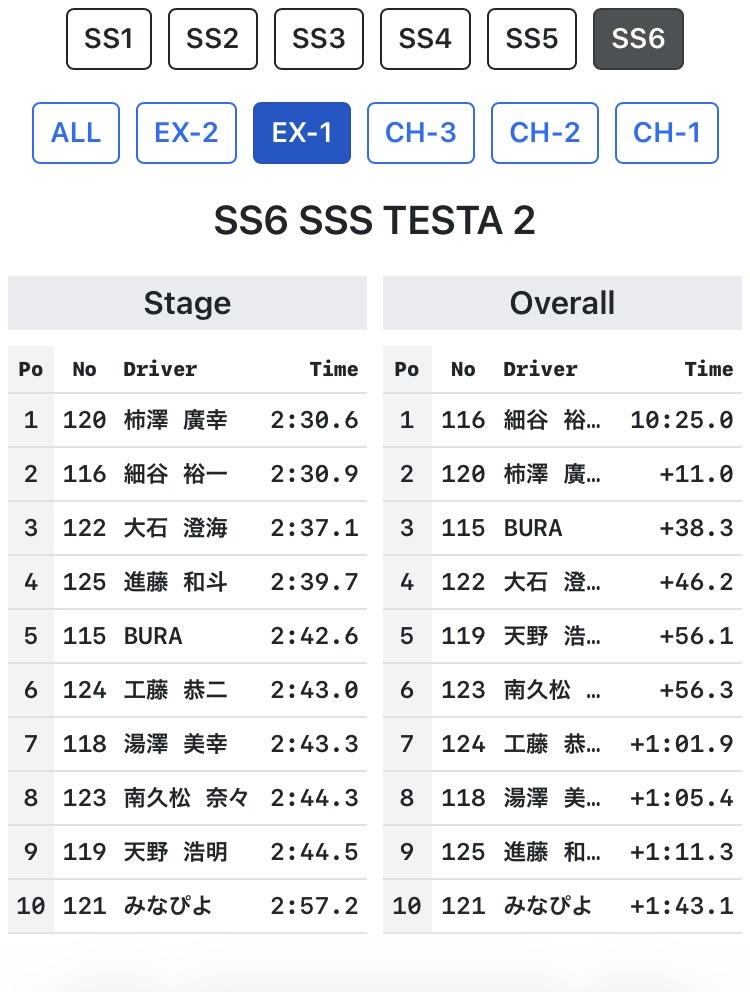Switch to CH-2 class
The image size is (750, 992).
(545, 133)
